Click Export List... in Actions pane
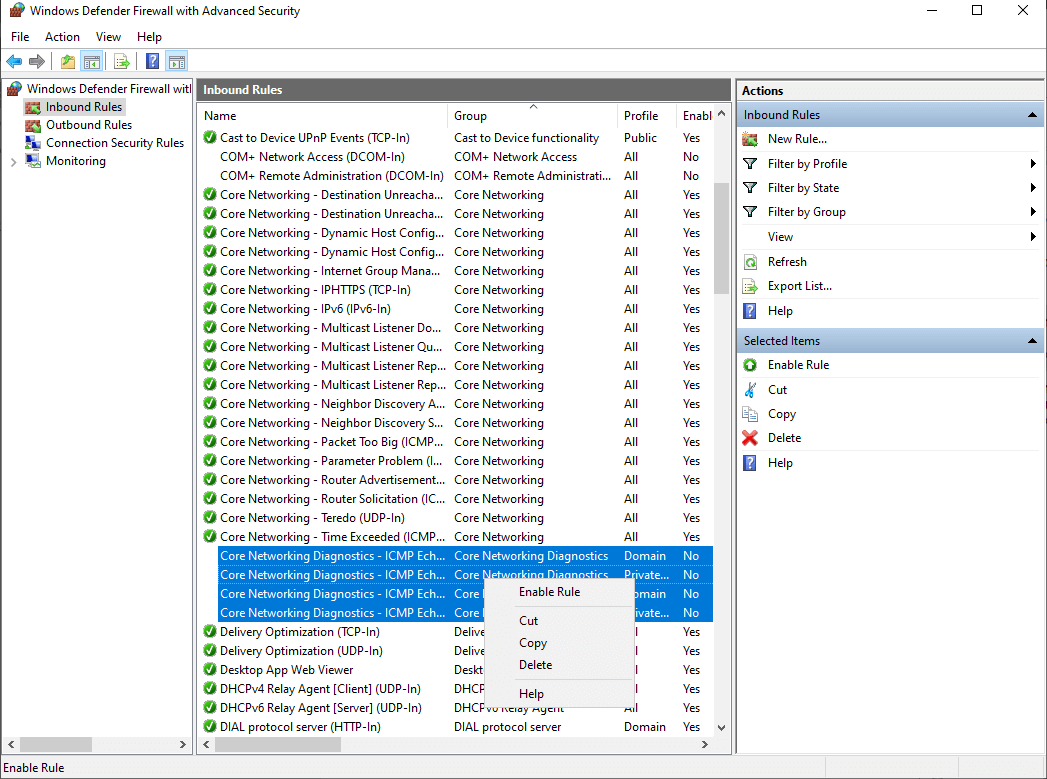The width and height of the screenshot is (1047, 779). click(800, 286)
